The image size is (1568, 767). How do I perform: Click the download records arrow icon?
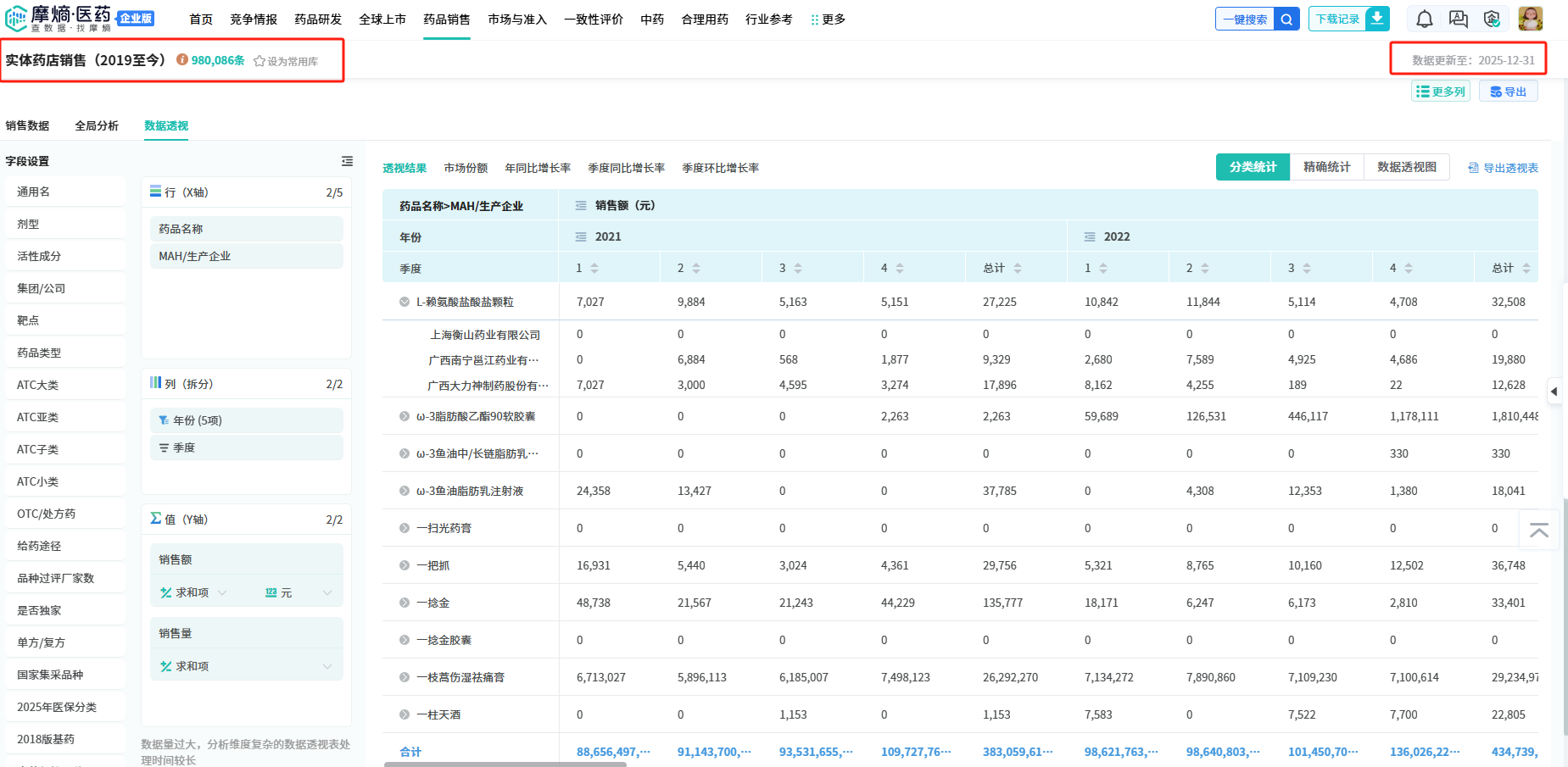[1377, 19]
